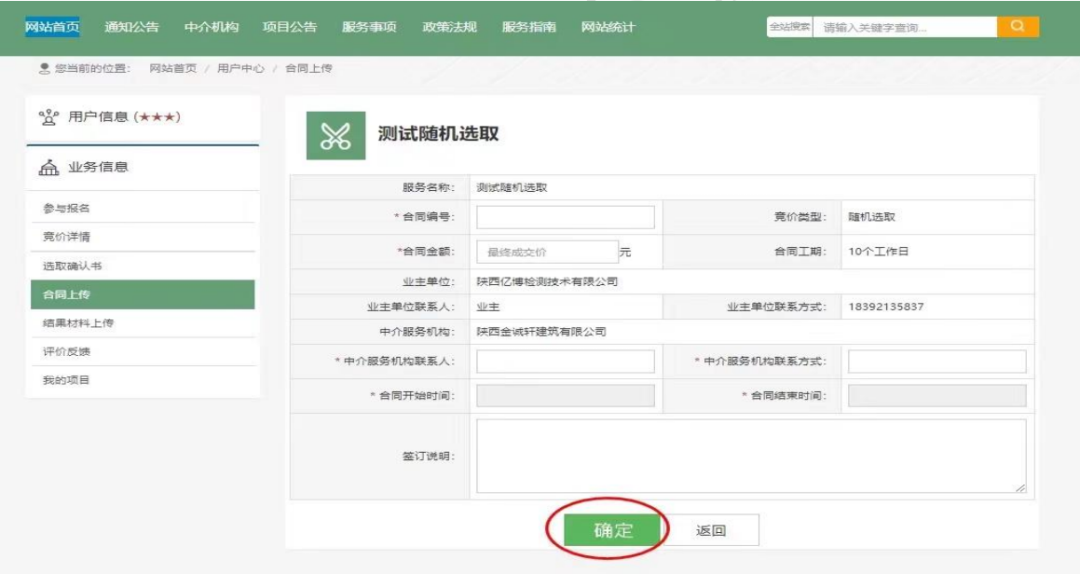Image resolution: width=1080 pixels, height=574 pixels.
Task: Click the keyword search input field
Action: (x=904, y=27)
